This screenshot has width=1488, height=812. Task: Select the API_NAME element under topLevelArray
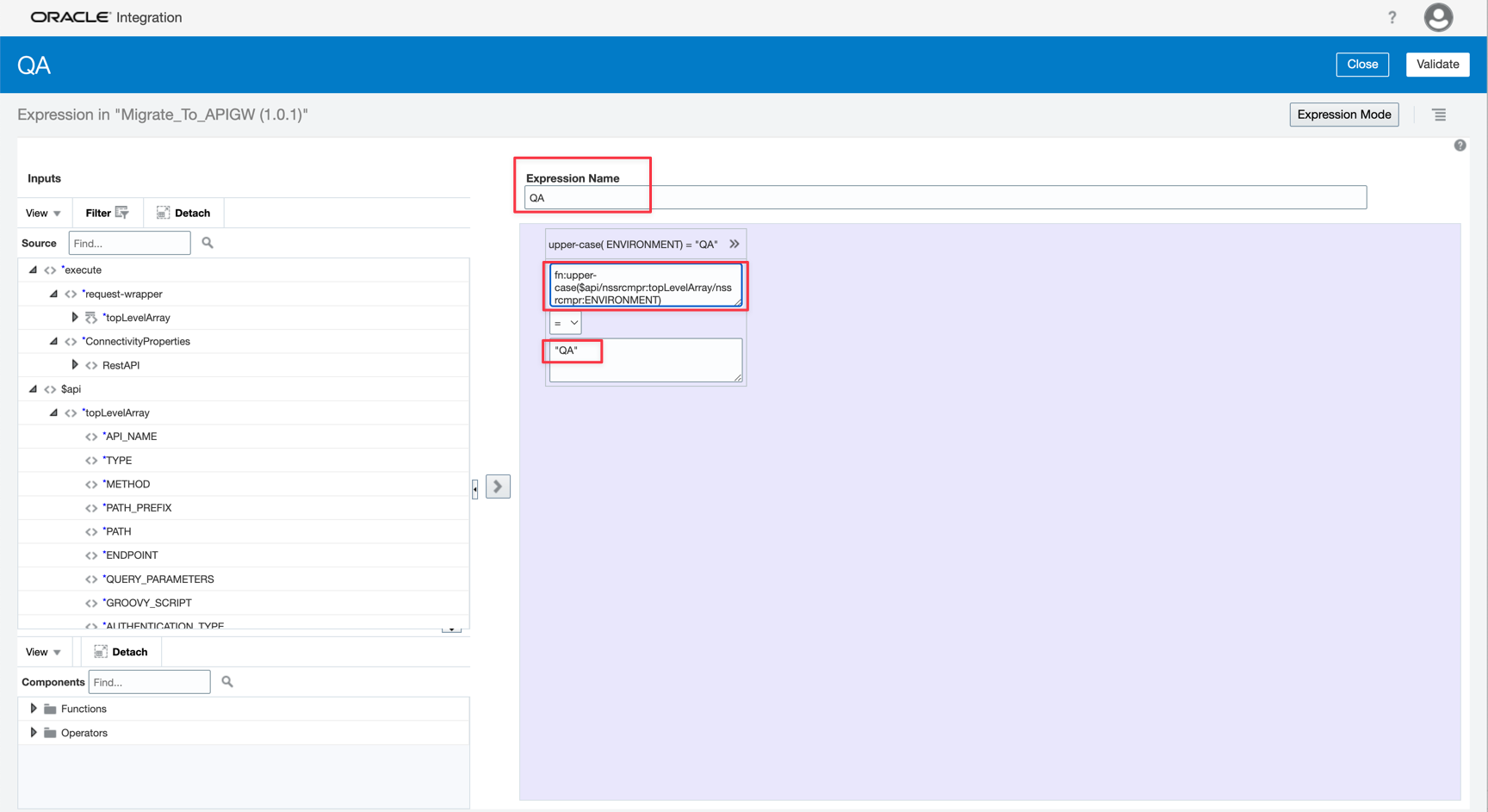pyautogui.click(x=130, y=436)
